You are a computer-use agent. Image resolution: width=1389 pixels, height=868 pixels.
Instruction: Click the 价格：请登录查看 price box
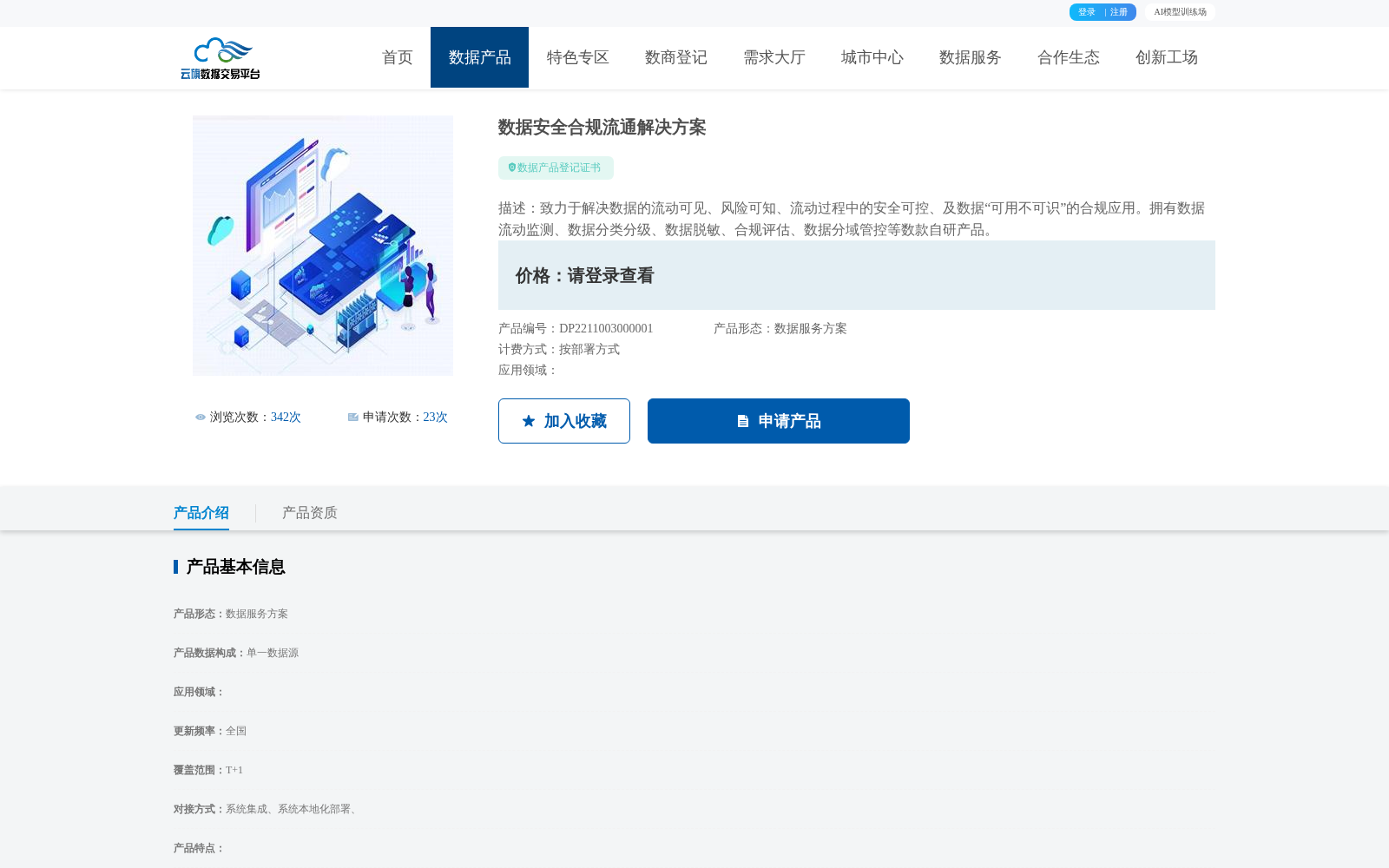pyautogui.click(x=857, y=275)
